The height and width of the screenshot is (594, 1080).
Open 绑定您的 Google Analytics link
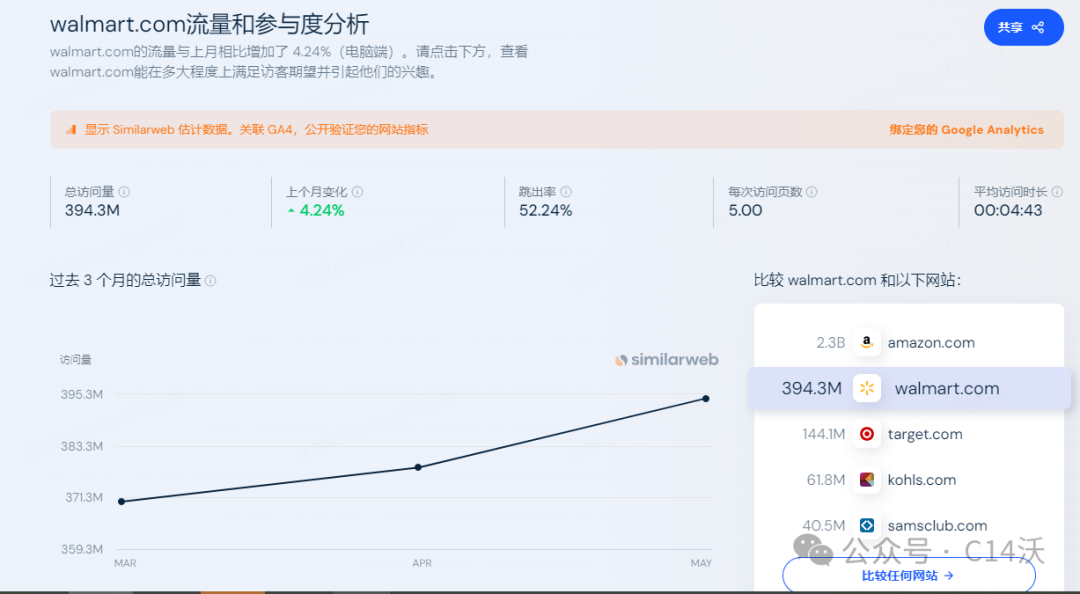(966, 130)
